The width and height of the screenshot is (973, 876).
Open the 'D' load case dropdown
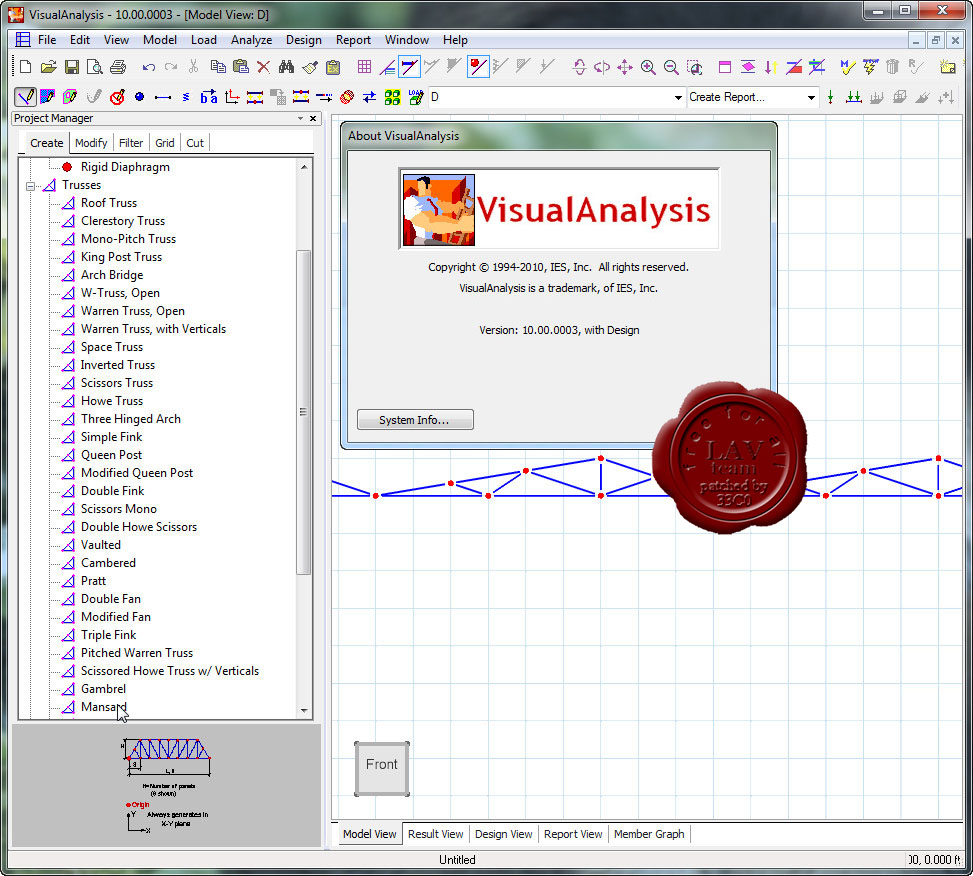coord(678,98)
